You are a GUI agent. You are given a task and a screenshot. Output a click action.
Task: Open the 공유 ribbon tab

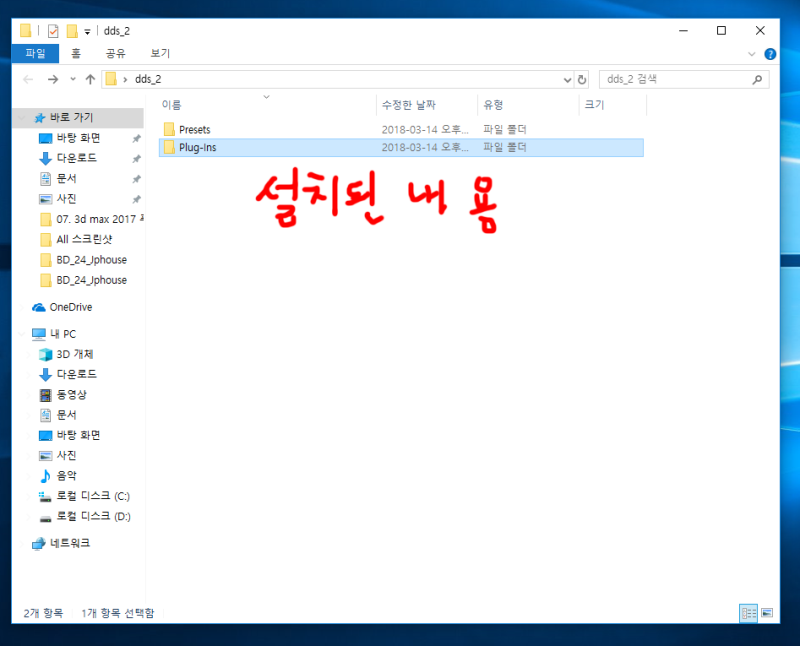115,53
